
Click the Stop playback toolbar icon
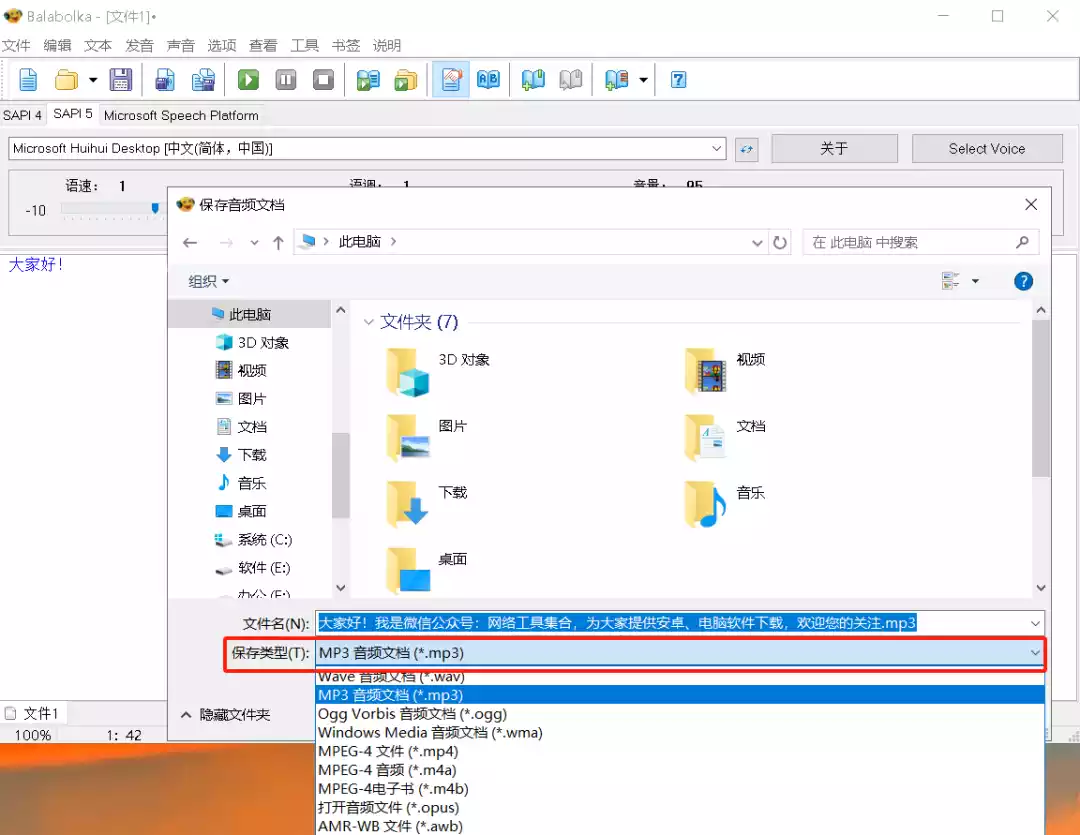323,80
